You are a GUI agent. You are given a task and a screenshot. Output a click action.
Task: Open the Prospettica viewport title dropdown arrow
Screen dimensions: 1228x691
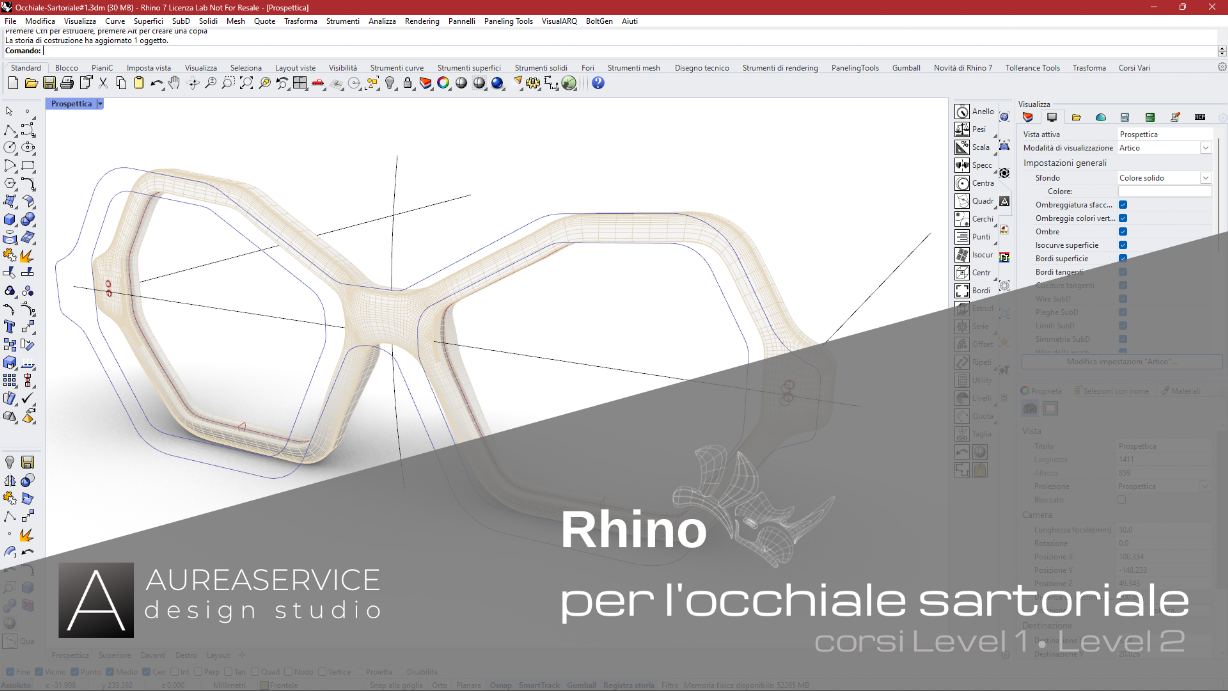(x=100, y=104)
